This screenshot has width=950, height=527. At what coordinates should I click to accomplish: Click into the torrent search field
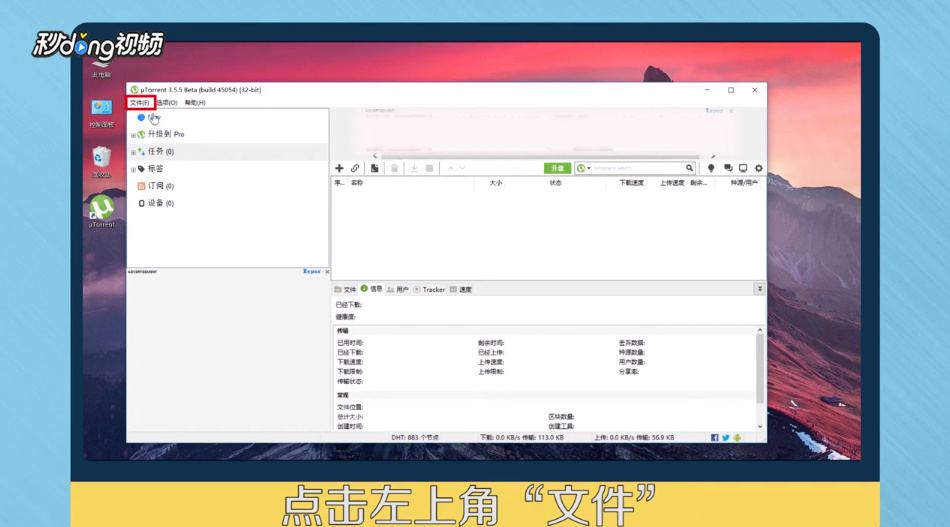(x=638, y=168)
